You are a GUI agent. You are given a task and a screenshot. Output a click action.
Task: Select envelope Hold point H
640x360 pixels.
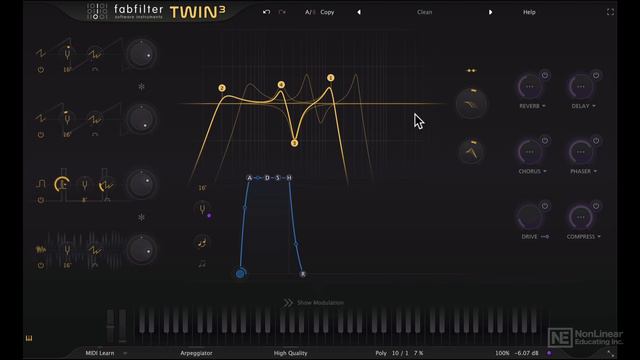(289, 178)
